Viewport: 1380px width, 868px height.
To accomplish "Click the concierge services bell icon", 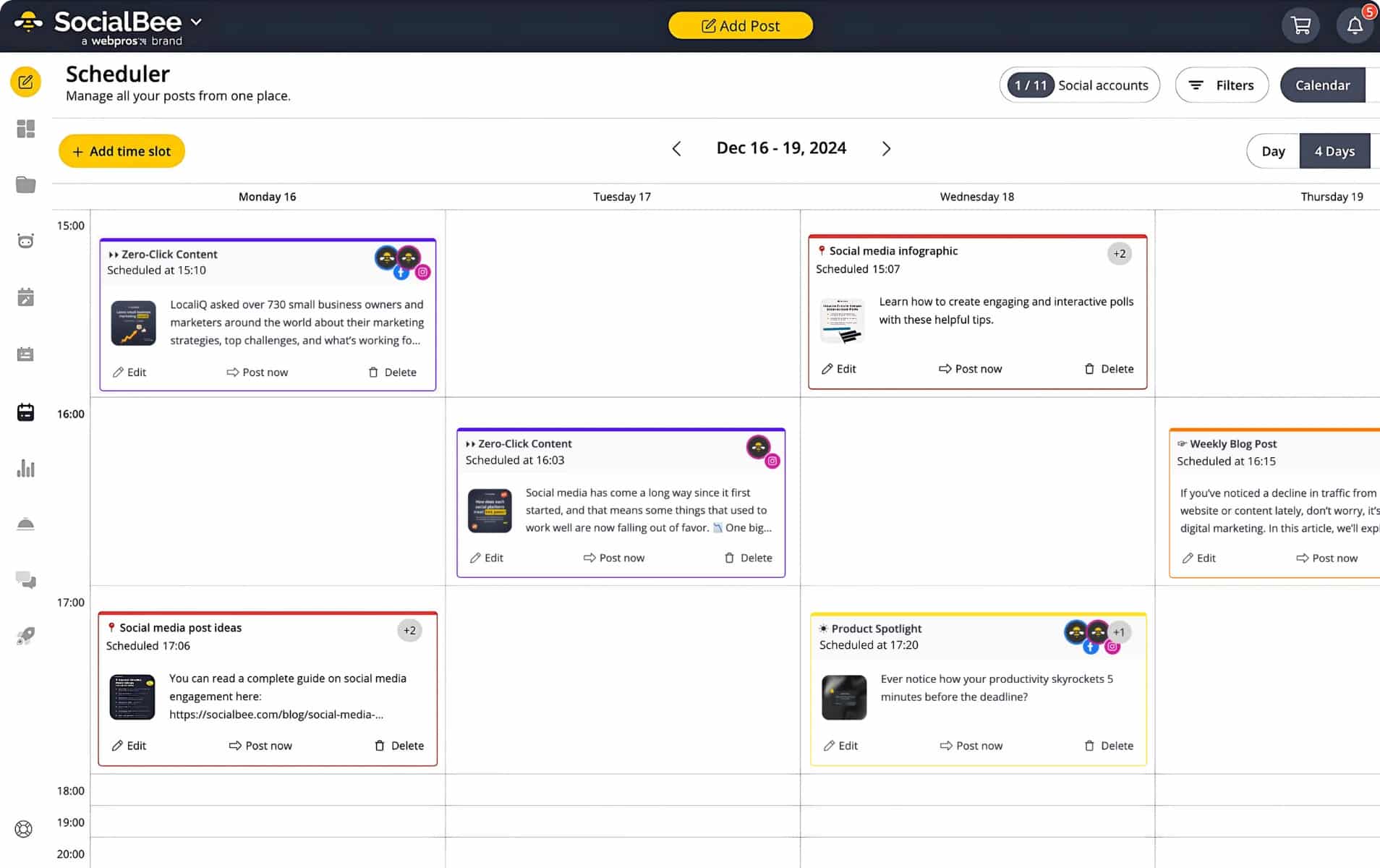I will click(26, 524).
